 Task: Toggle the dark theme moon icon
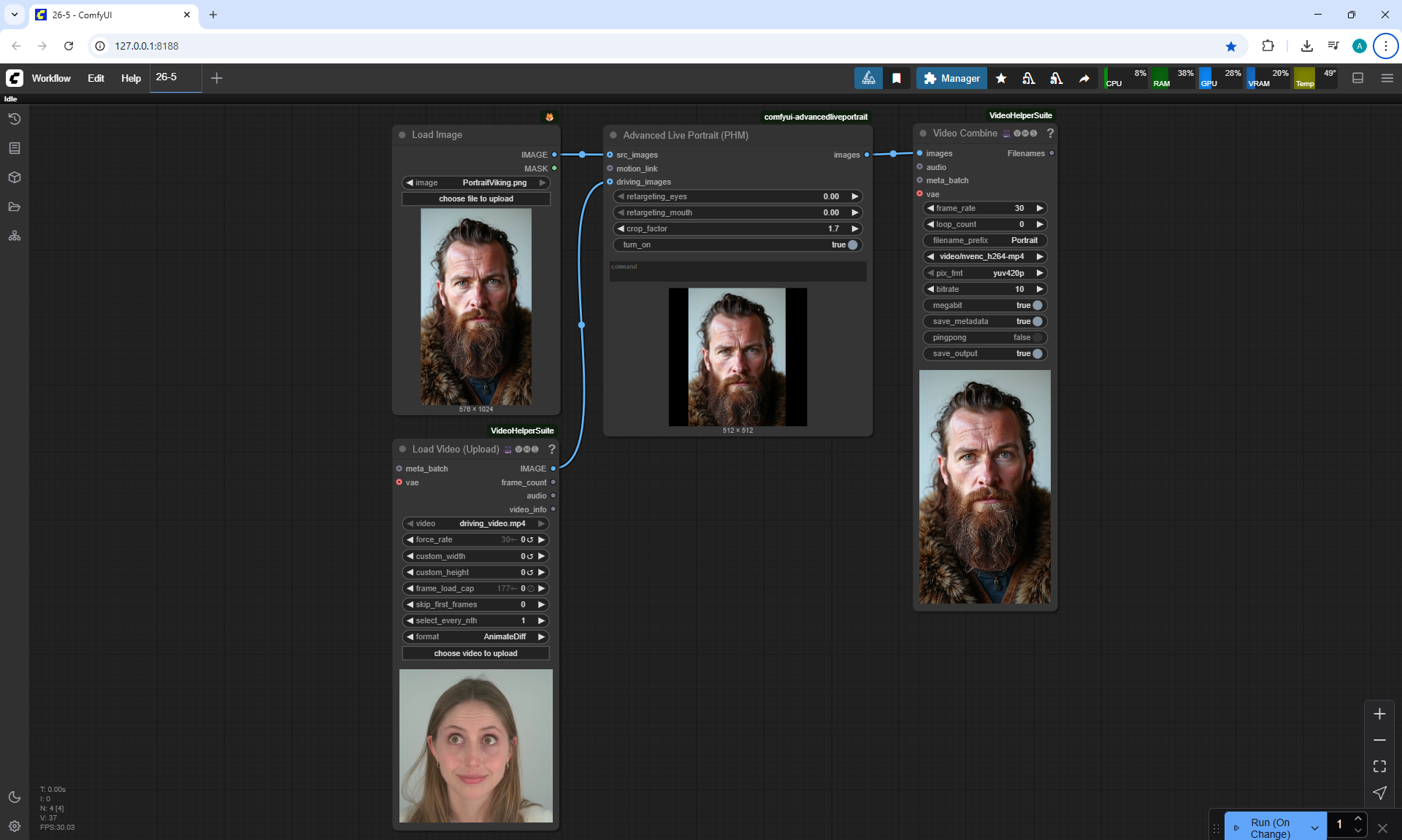point(15,797)
